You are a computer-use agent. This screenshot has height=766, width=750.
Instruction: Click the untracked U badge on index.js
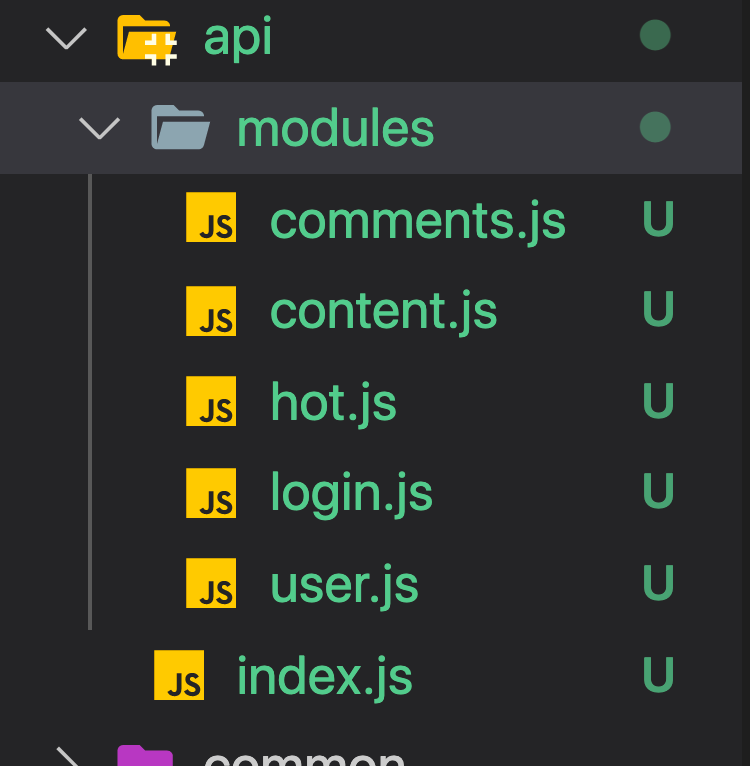click(658, 676)
